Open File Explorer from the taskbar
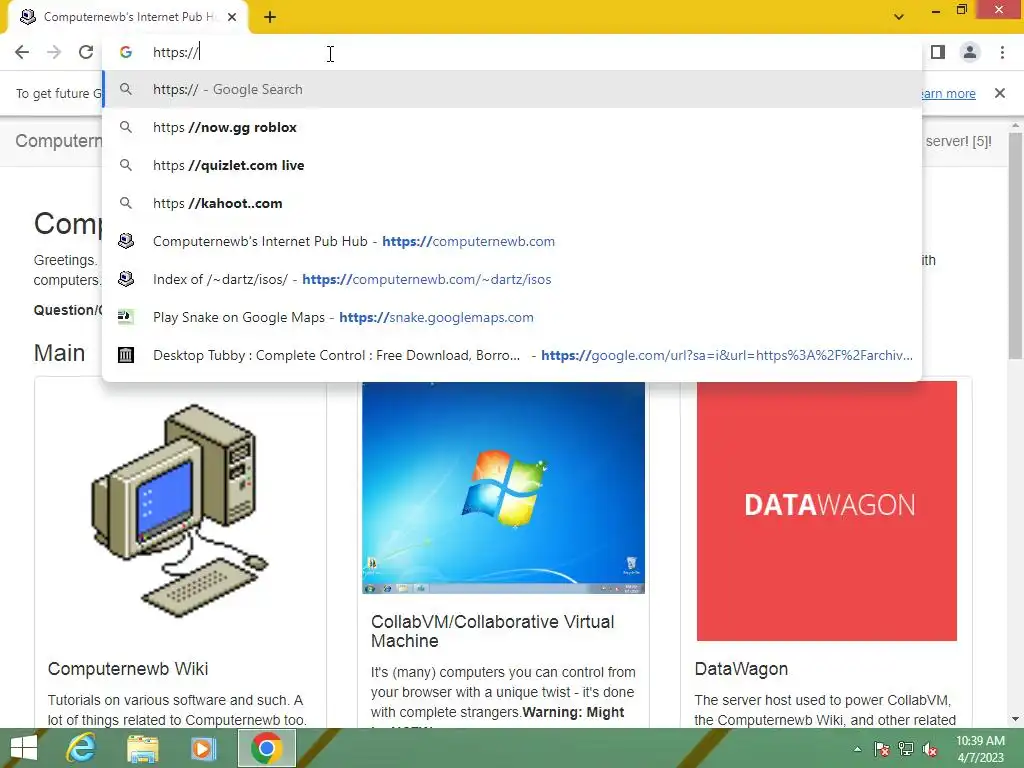The image size is (1024, 768). [142, 748]
